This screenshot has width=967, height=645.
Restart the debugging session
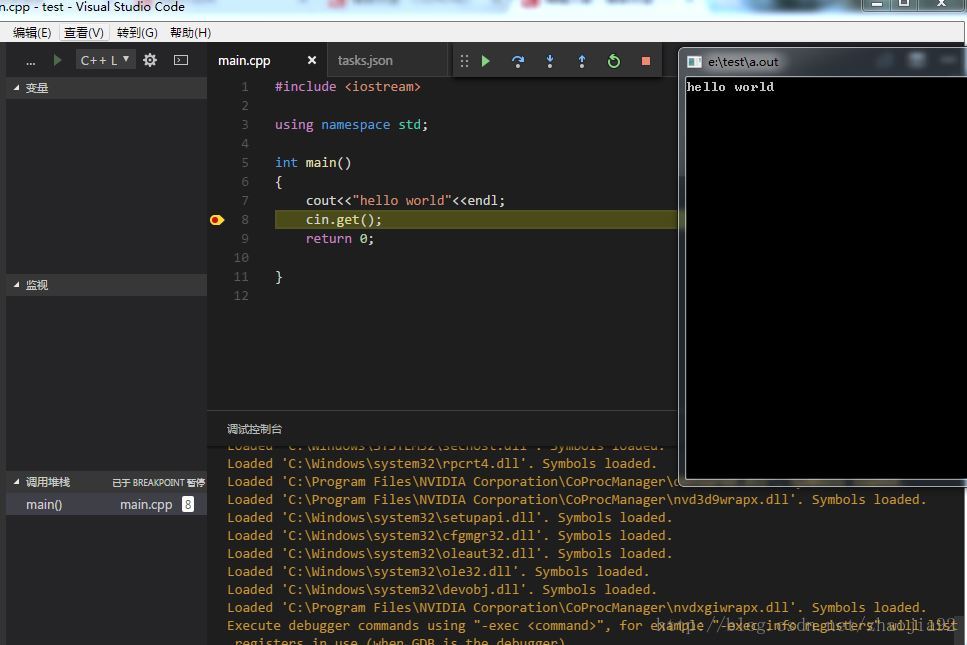click(614, 61)
